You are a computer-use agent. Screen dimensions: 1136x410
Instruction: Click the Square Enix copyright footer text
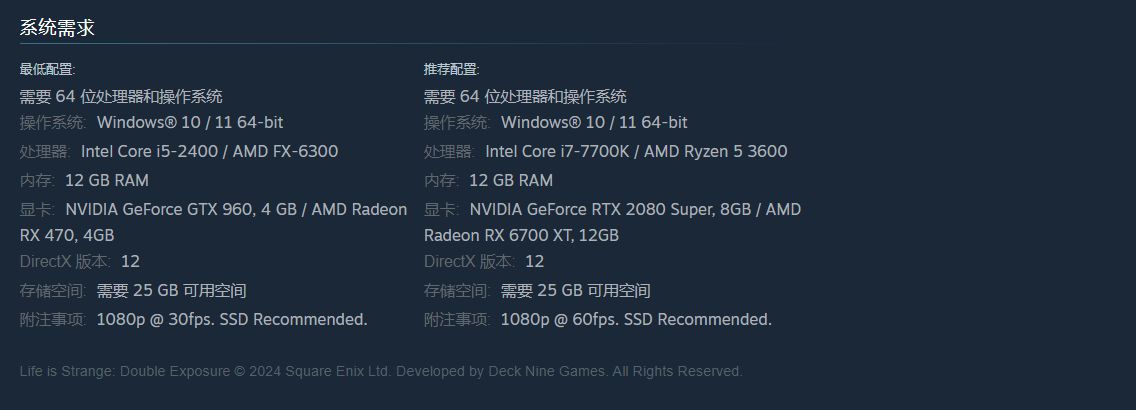tap(381, 372)
